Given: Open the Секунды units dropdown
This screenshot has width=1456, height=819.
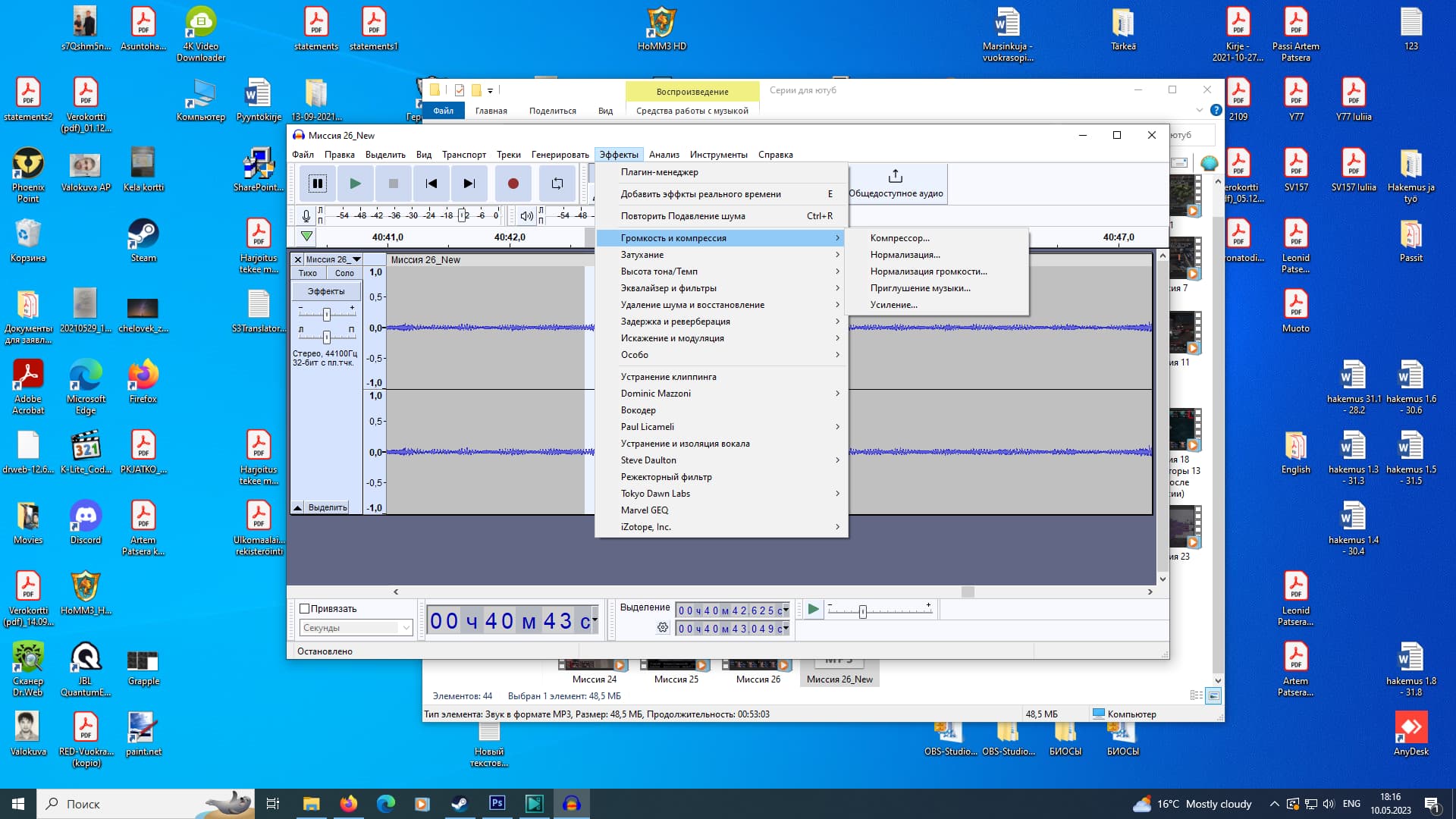Looking at the screenshot, I should (x=356, y=628).
